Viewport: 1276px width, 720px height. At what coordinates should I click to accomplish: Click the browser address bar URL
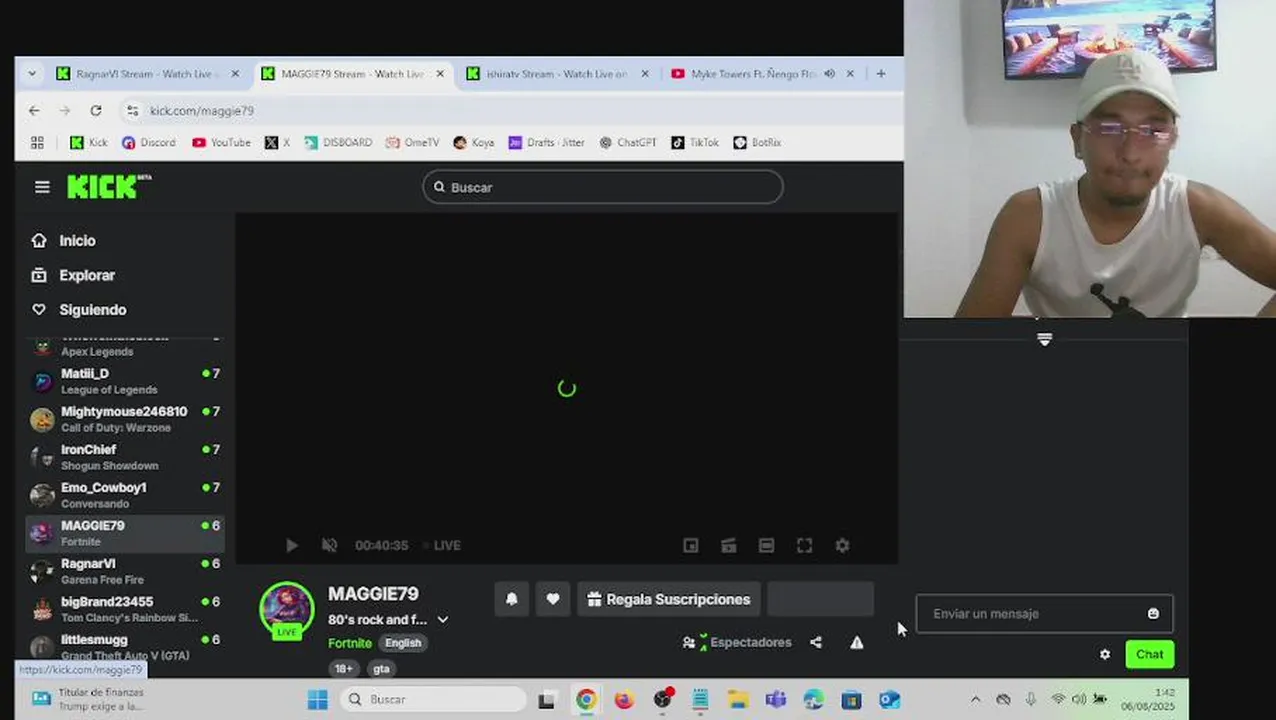point(202,111)
